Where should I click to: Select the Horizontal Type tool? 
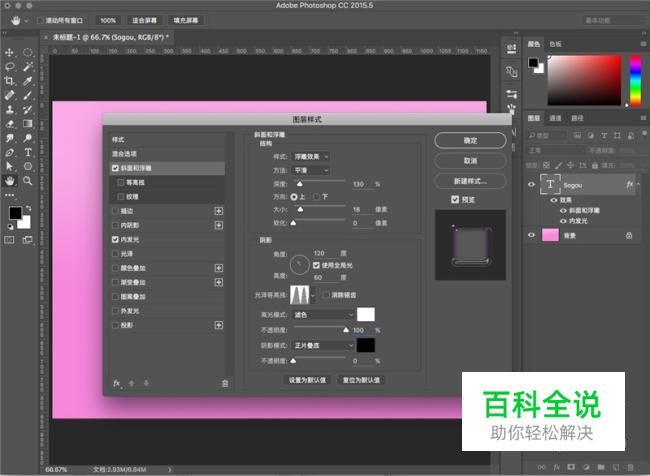click(x=27, y=152)
